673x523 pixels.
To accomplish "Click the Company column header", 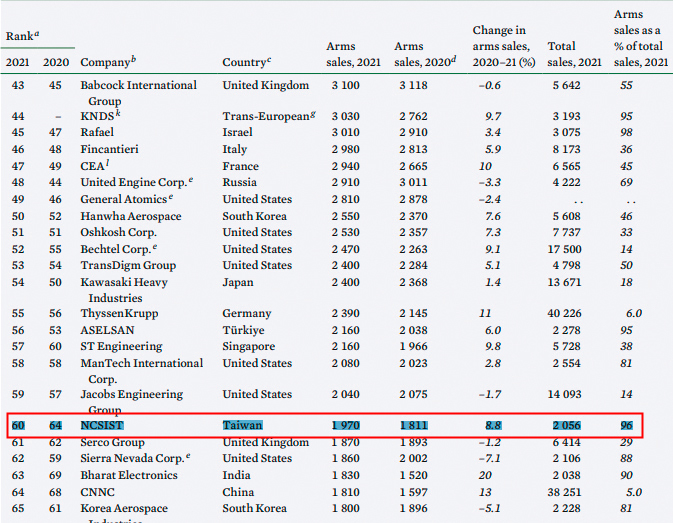I will tap(108, 62).
